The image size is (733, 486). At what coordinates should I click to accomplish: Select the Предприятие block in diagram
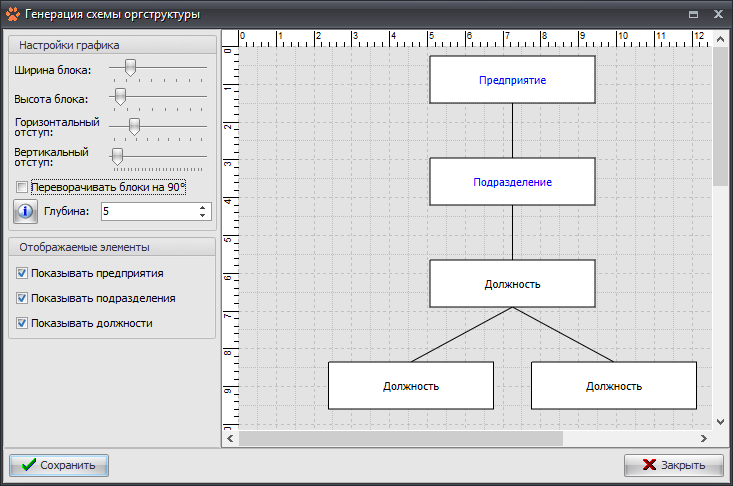point(512,80)
